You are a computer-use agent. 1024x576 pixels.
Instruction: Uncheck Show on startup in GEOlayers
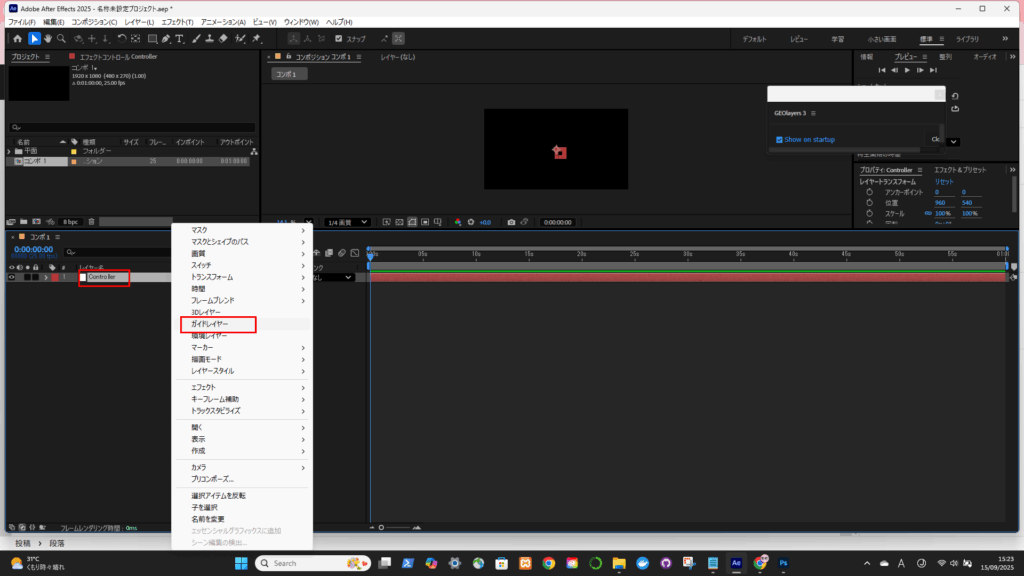click(780, 140)
